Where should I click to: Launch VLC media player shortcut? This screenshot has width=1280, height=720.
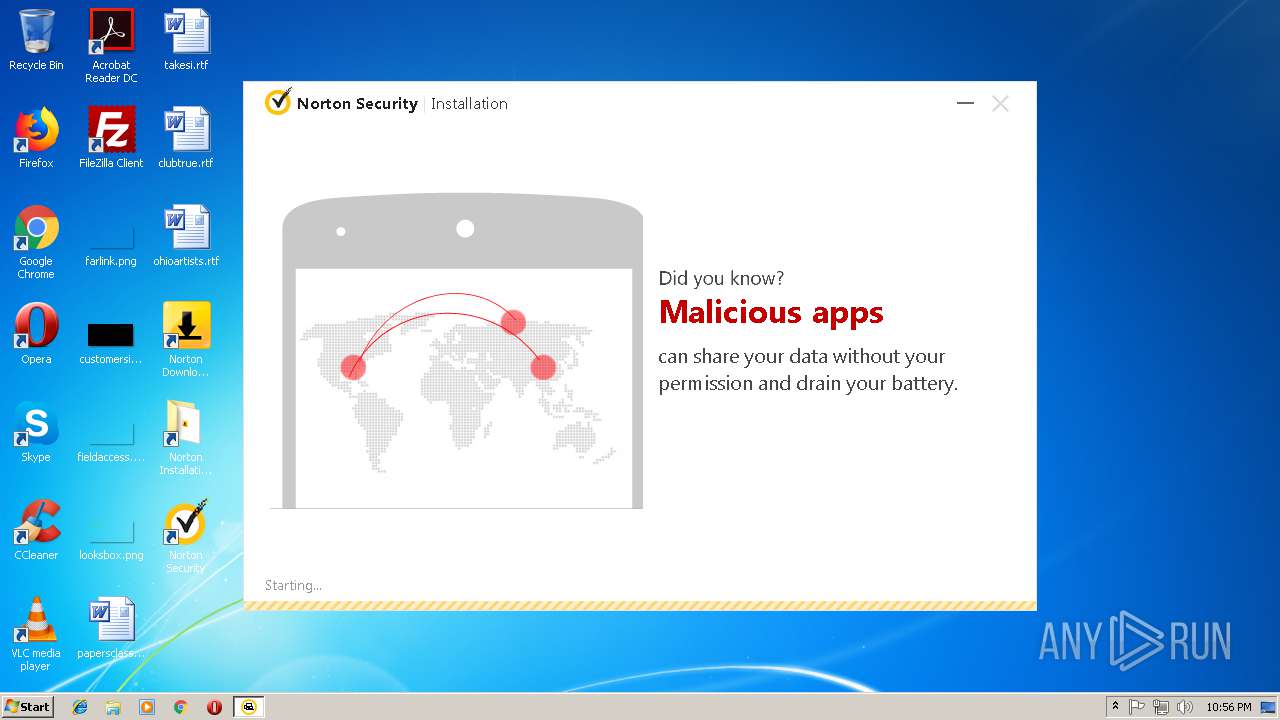pyautogui.click(x=36, y=634)
